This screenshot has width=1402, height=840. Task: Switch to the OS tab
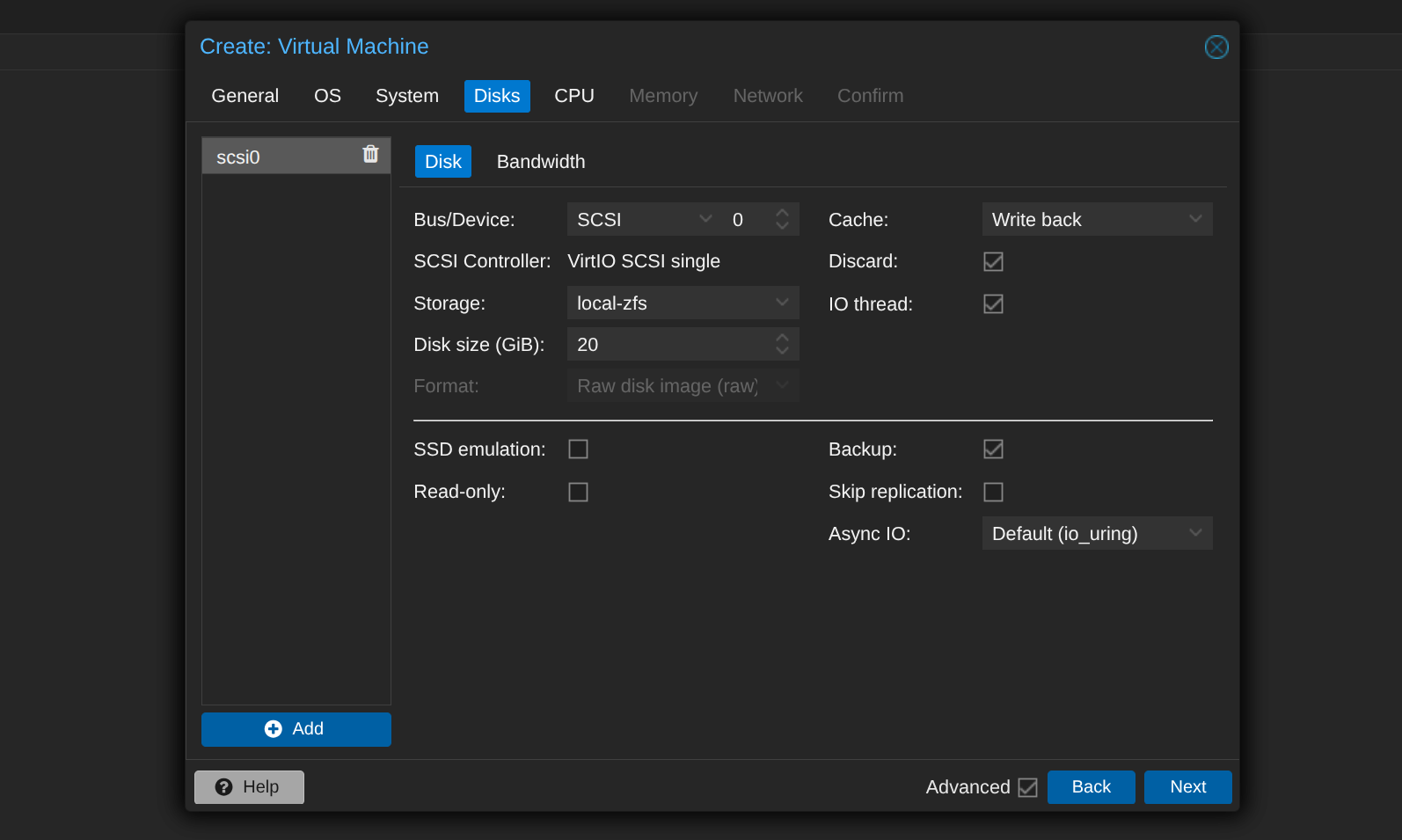(x=327, y=96)
